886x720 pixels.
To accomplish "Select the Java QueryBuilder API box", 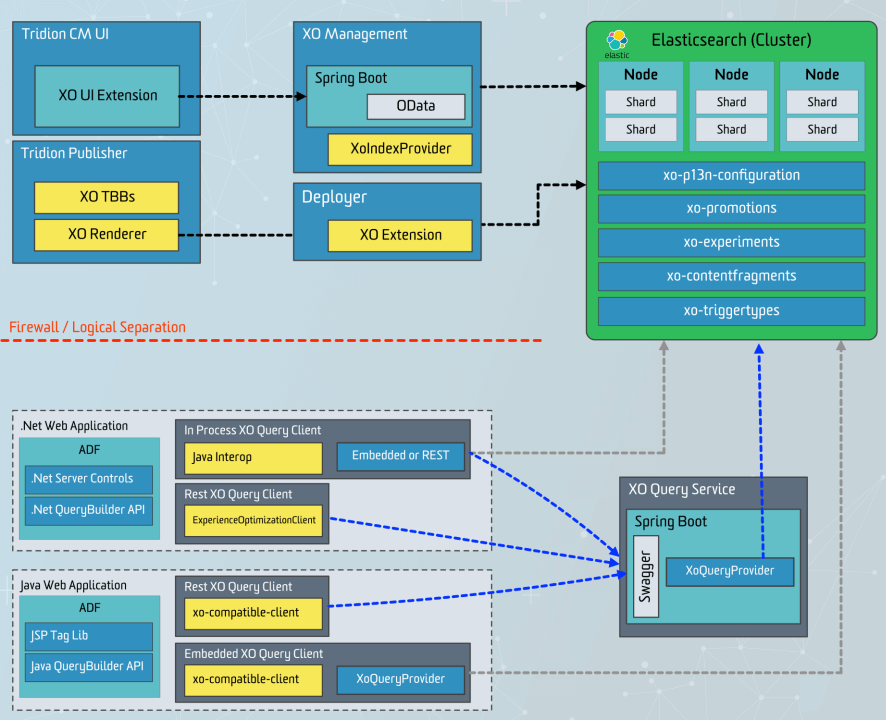I will [x=89, y=667].
